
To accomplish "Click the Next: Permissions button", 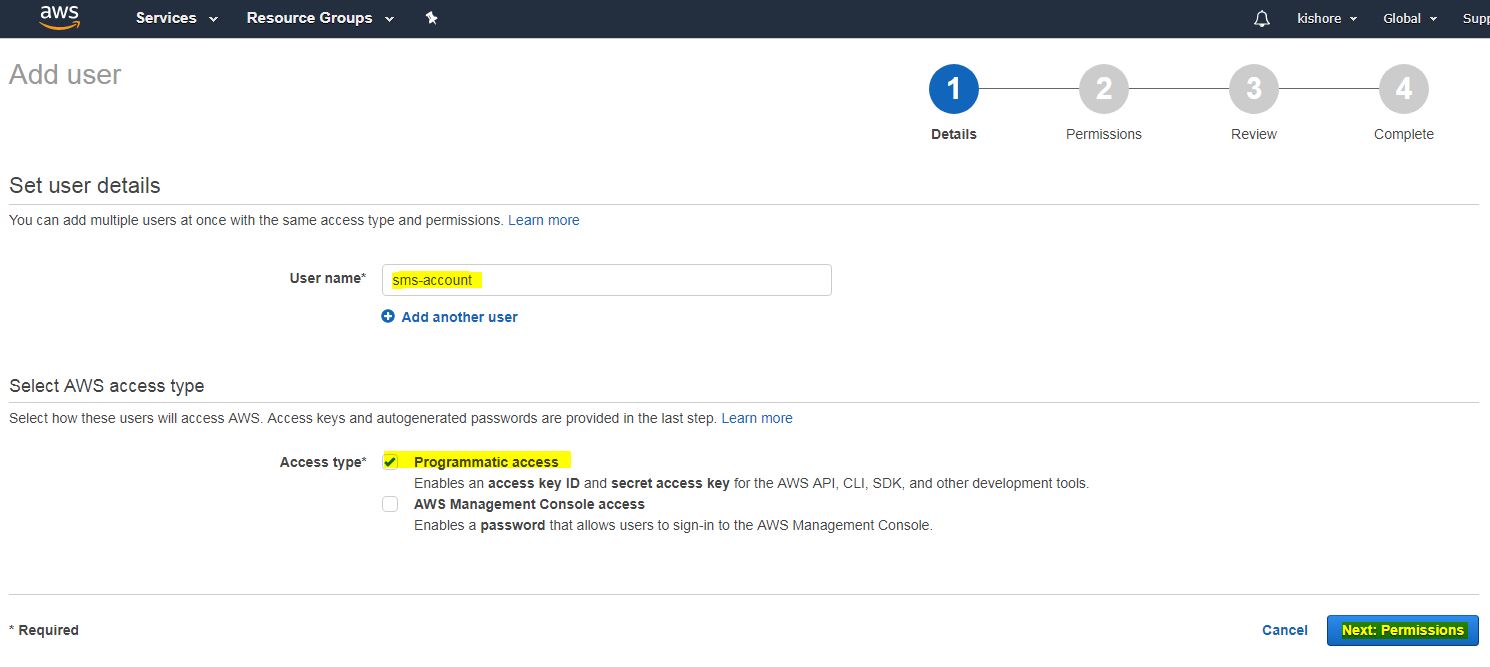I will click(1402, 630).
